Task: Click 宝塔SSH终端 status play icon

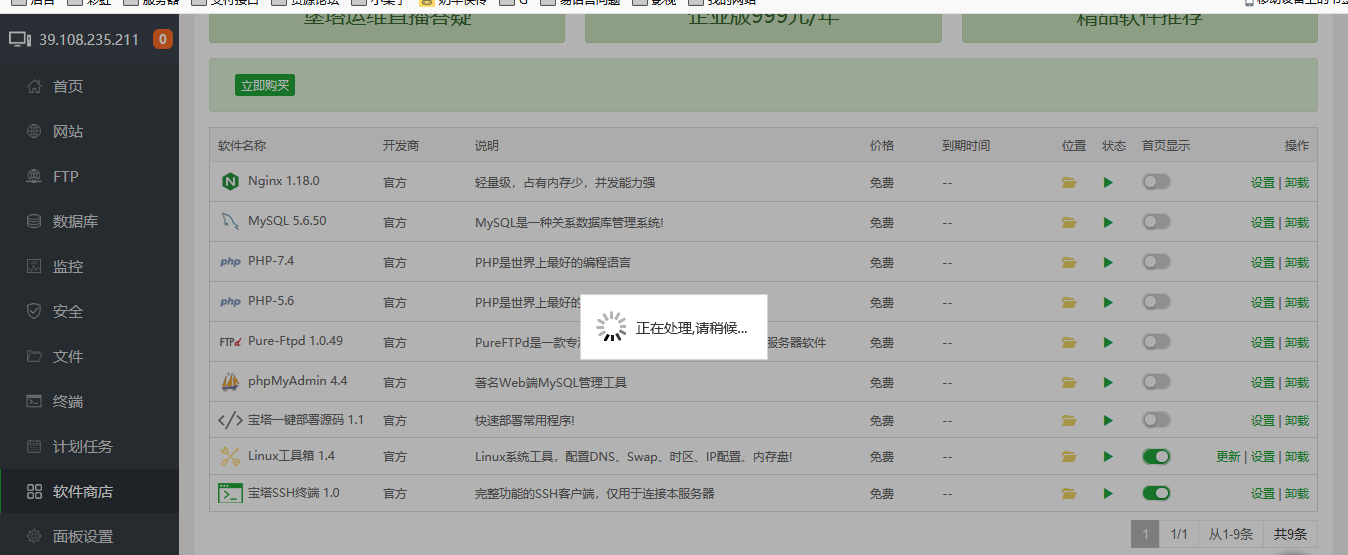Action: (x=1108, y=494)
